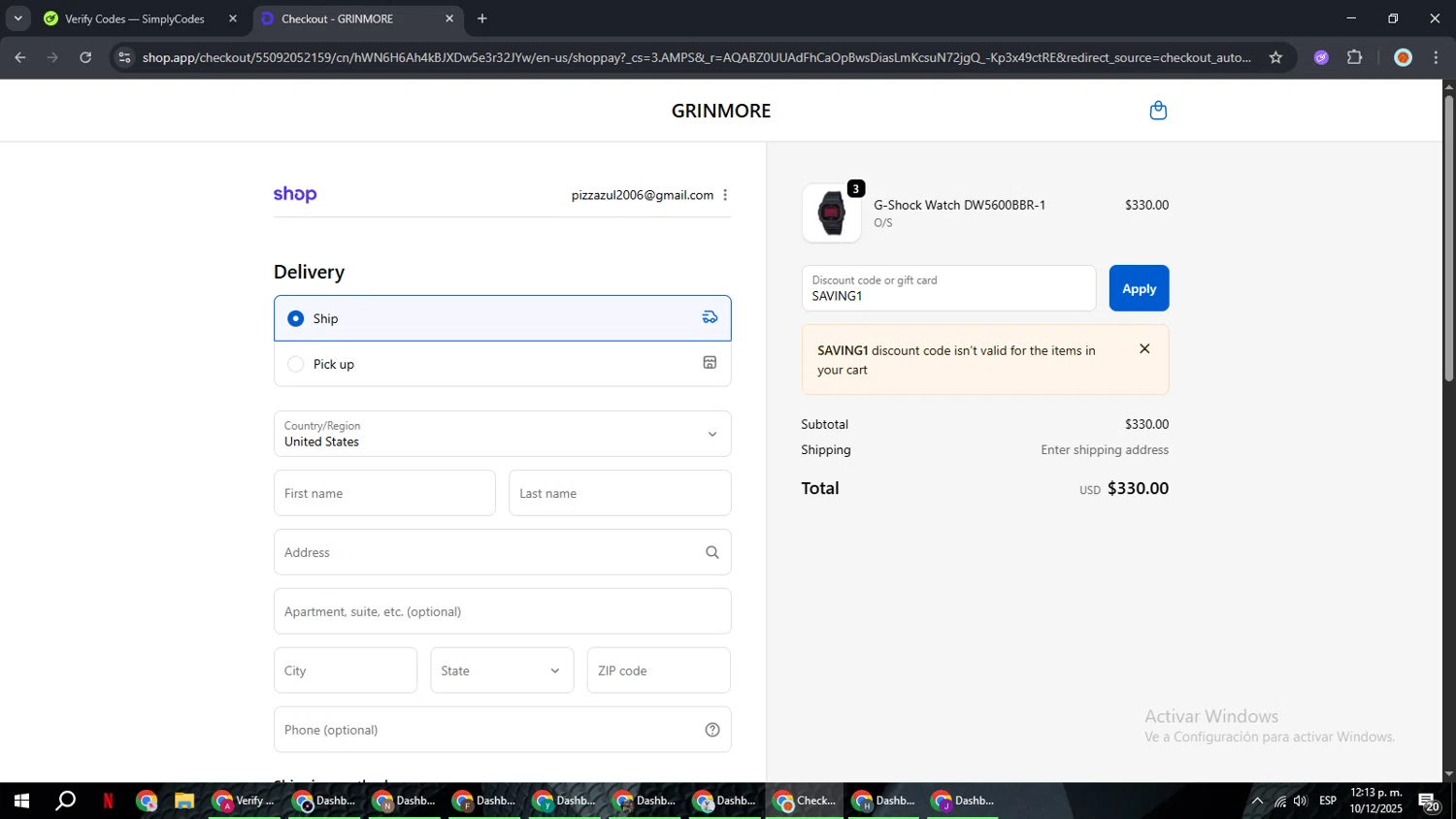Click the G-Shock watch product thumbnail

[832, 213]
